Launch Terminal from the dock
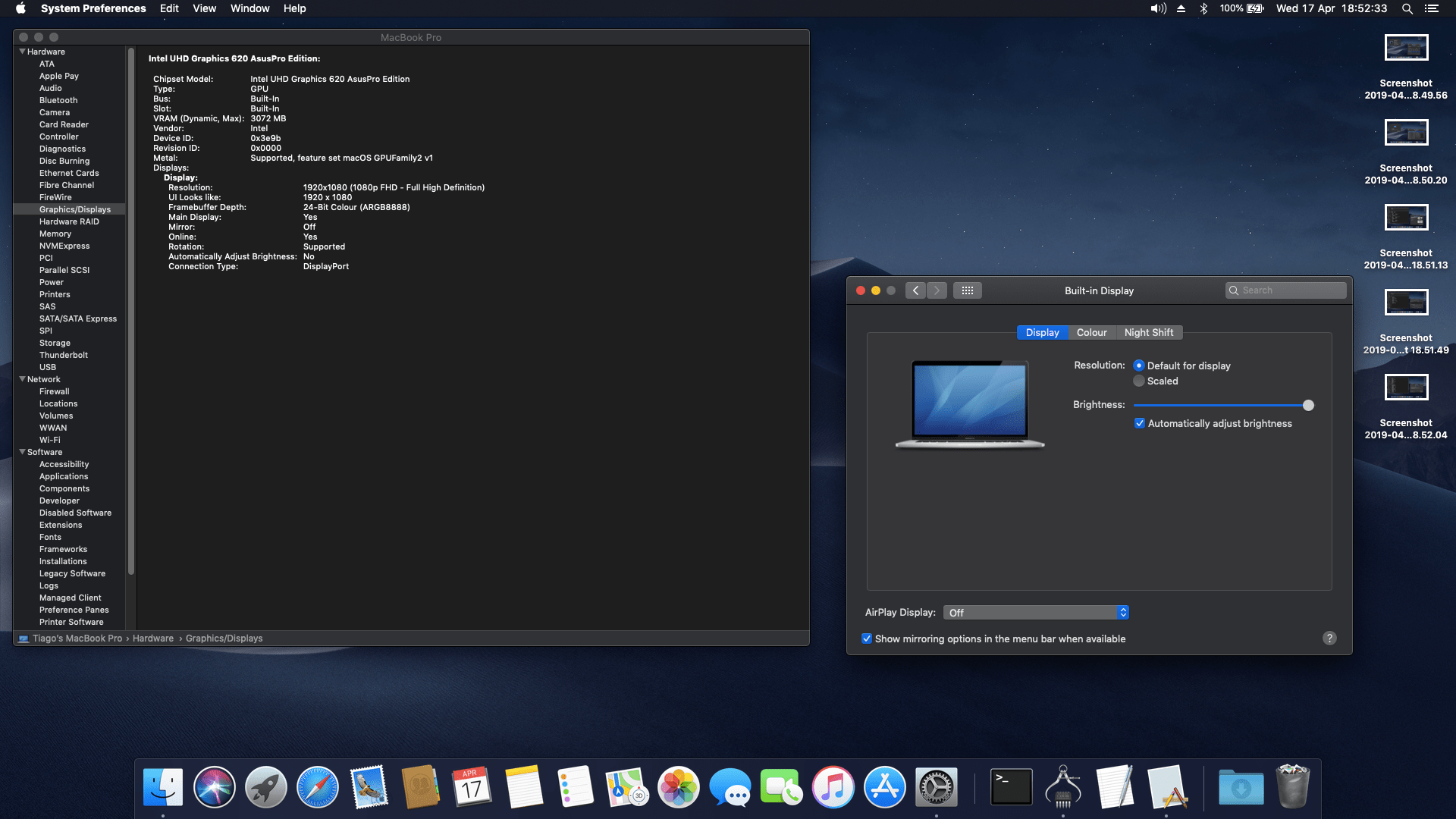The width and height of the screenshot is (1456, 819). [x=1011, y=787]
